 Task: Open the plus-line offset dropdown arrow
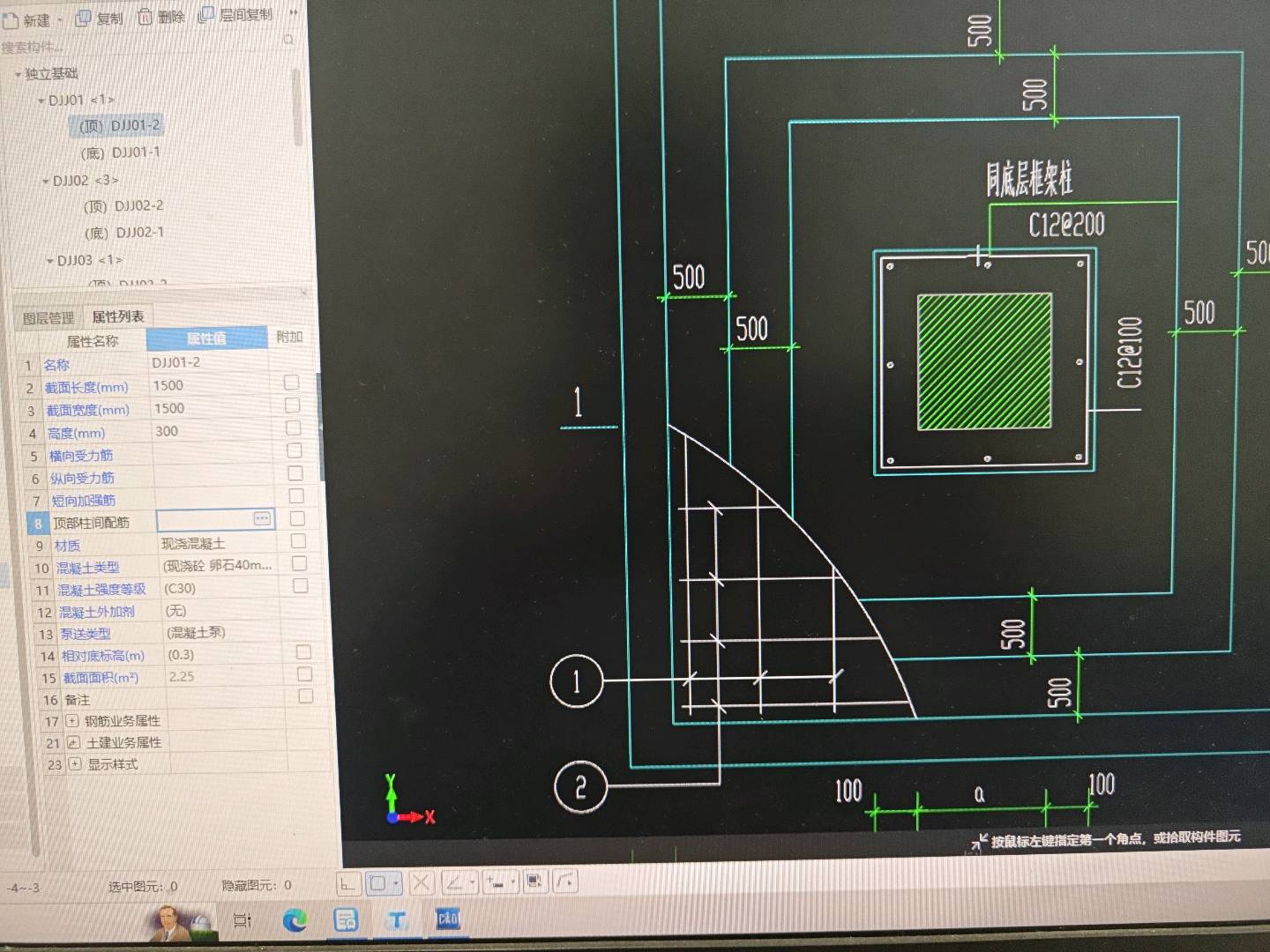coord(513,881)
